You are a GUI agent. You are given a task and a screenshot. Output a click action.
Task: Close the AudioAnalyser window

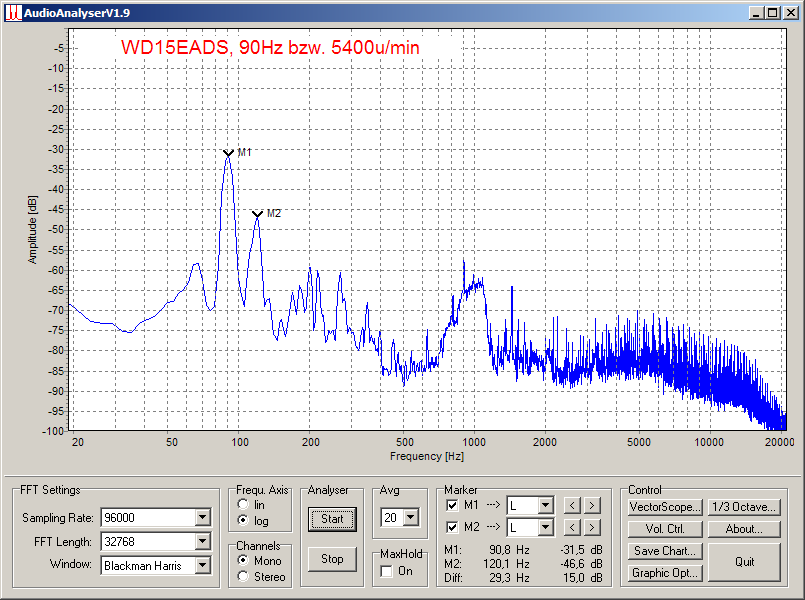[791, 13]
